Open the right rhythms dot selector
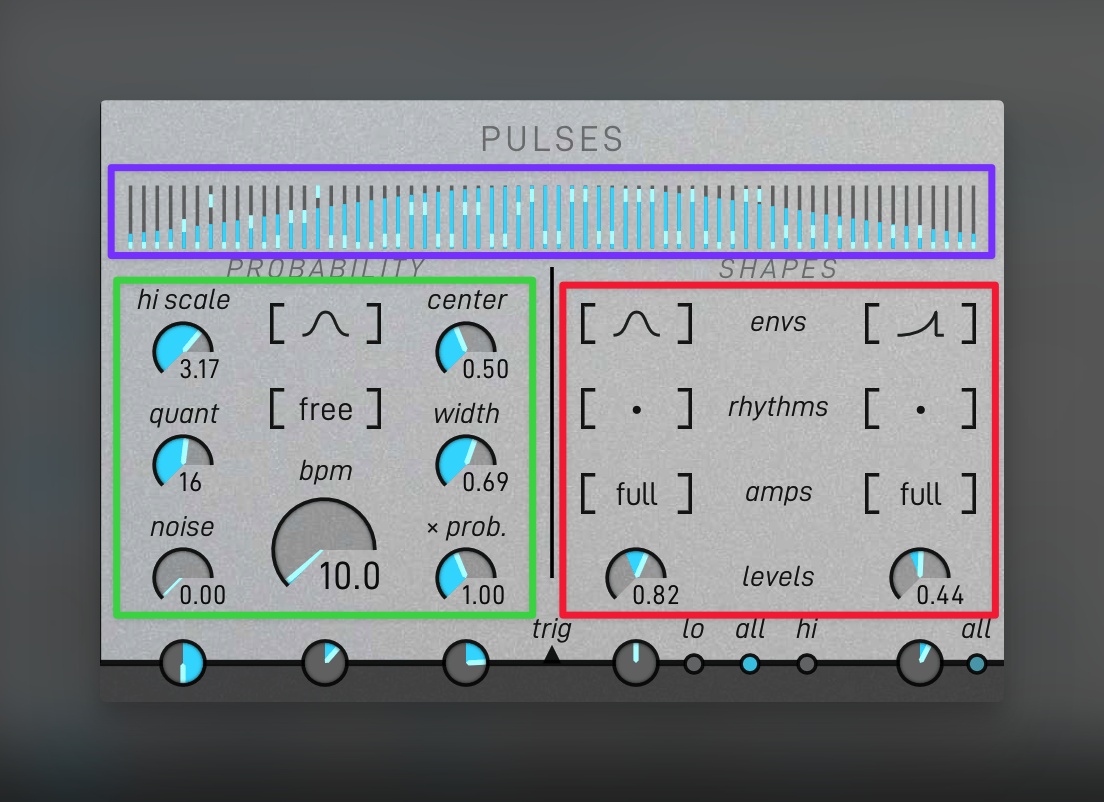This screenshot has width=1104, height=802. click(x=920, y=408)
